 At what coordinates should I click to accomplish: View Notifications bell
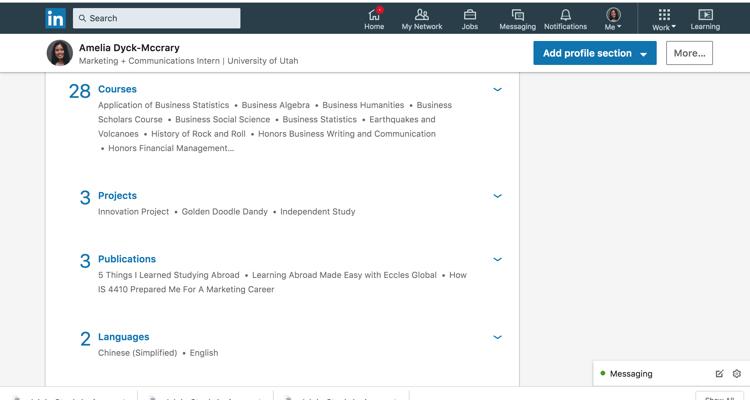565,19
